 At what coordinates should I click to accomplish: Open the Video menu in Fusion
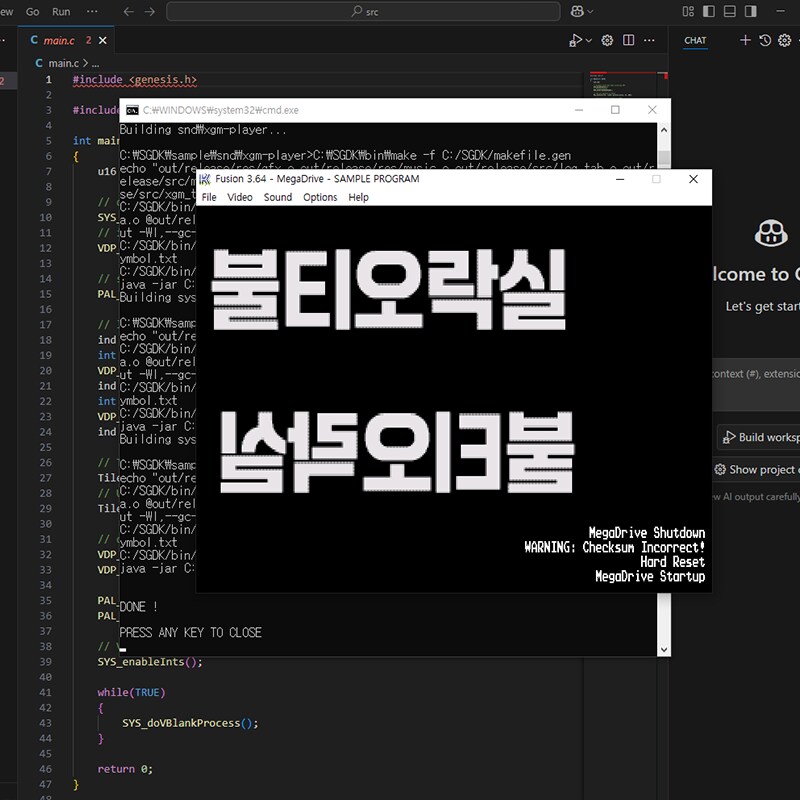click(x=240, y=197)
